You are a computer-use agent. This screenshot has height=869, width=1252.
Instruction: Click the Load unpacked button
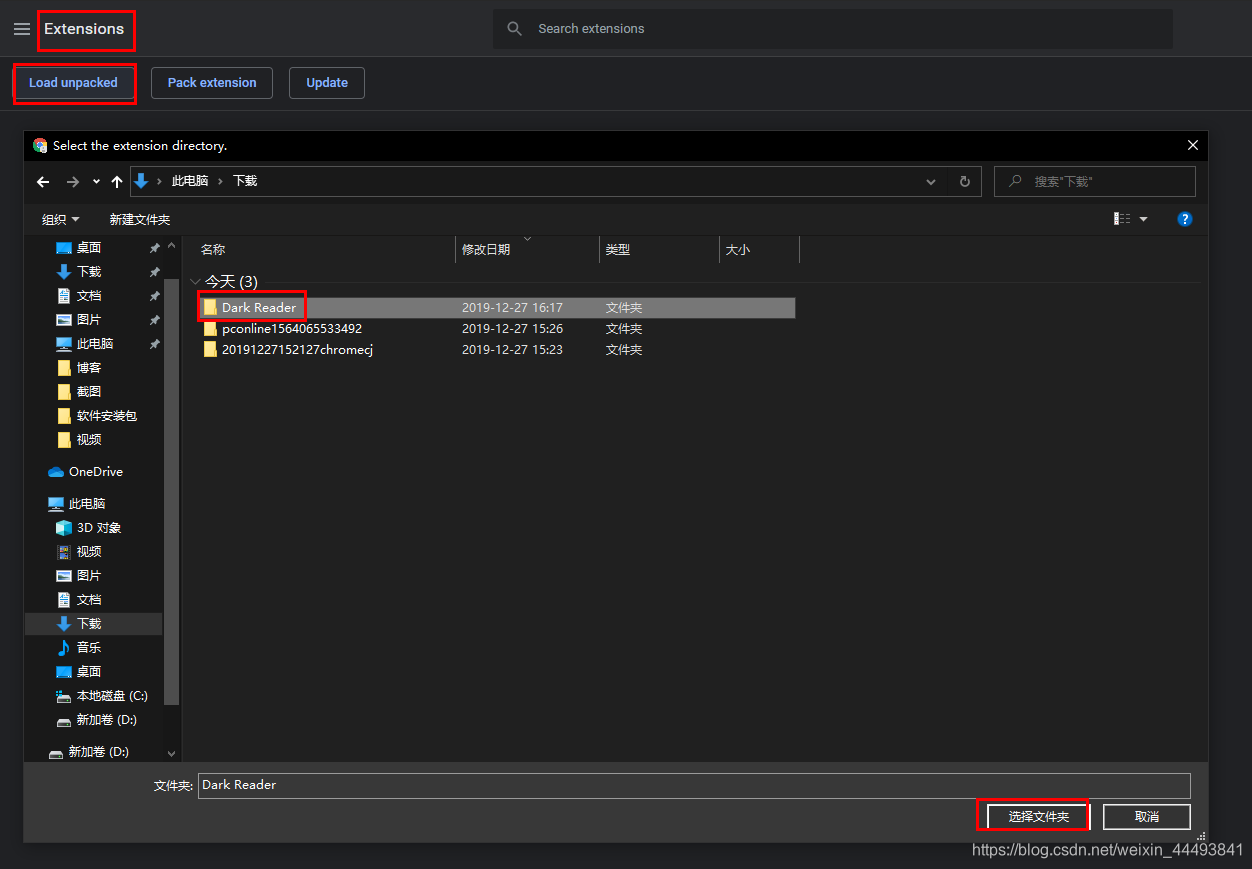(73, 83)
